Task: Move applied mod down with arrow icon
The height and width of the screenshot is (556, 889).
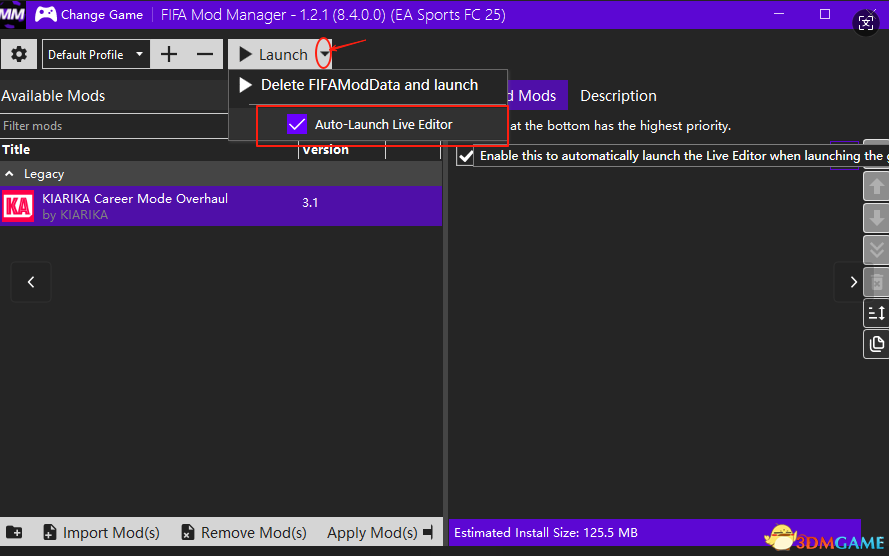Action: point(876,218)
